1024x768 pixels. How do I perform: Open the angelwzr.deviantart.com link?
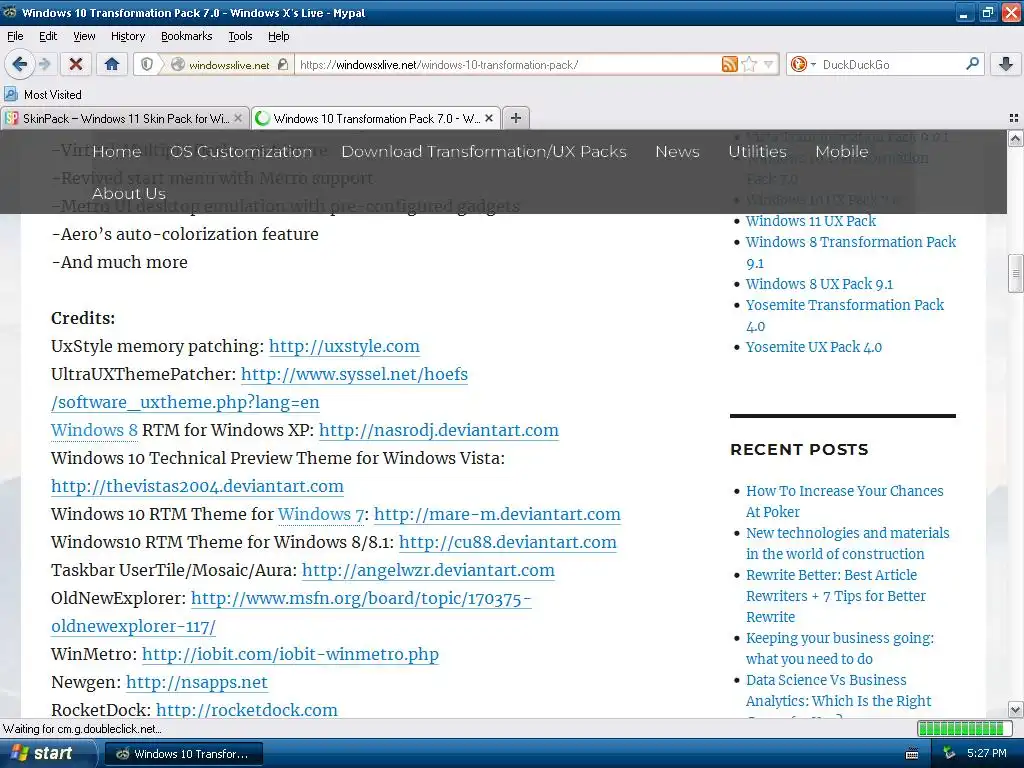point(428,571)
